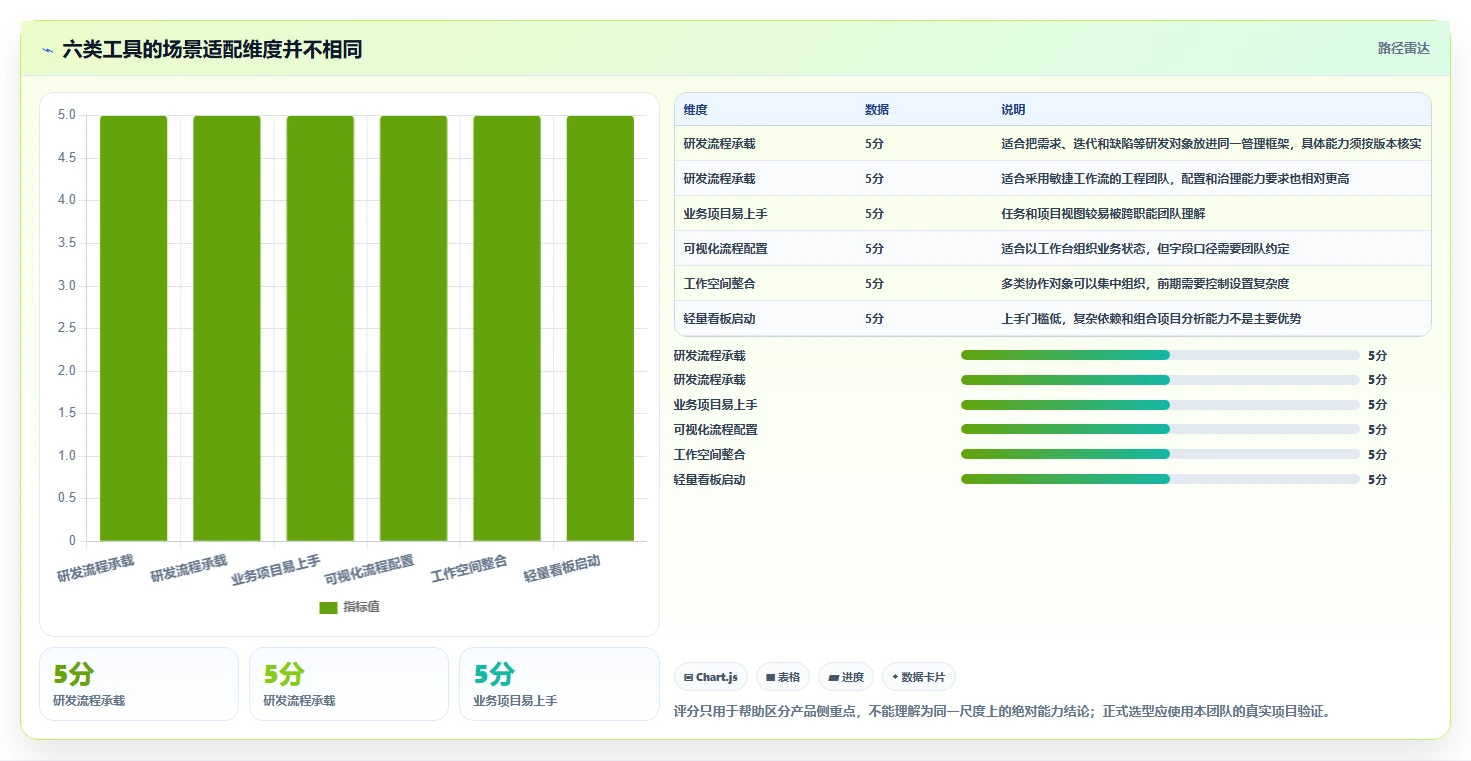1471x761 pixels.
Task: Click the description starting '上手门槛低'
Action: [x=1151, y=319]
